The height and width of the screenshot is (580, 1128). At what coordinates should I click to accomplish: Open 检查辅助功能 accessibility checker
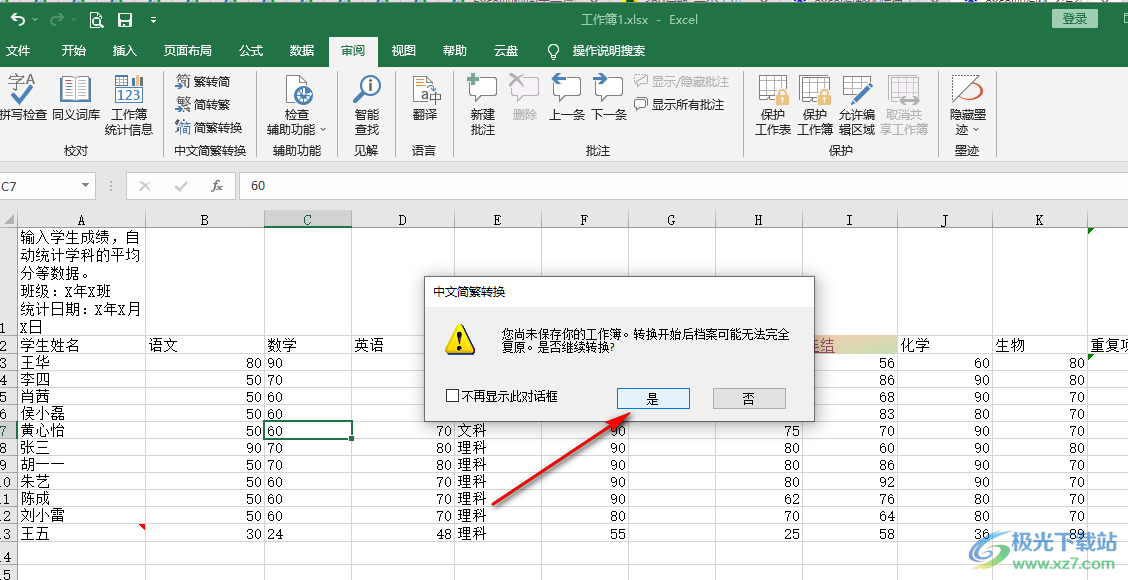[296, 106]
